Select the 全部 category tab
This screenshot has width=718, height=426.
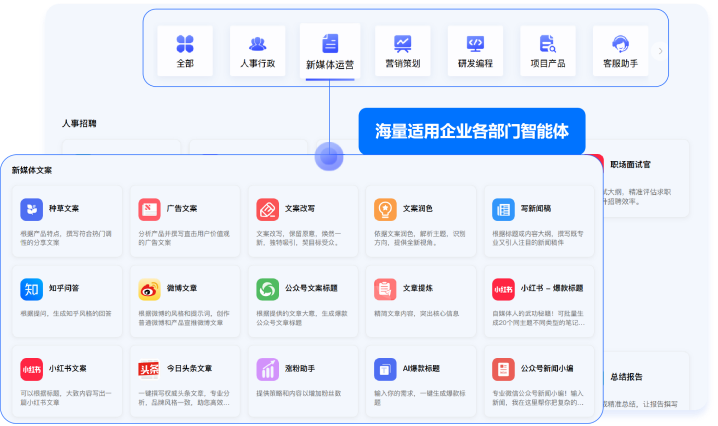[185, 51]
